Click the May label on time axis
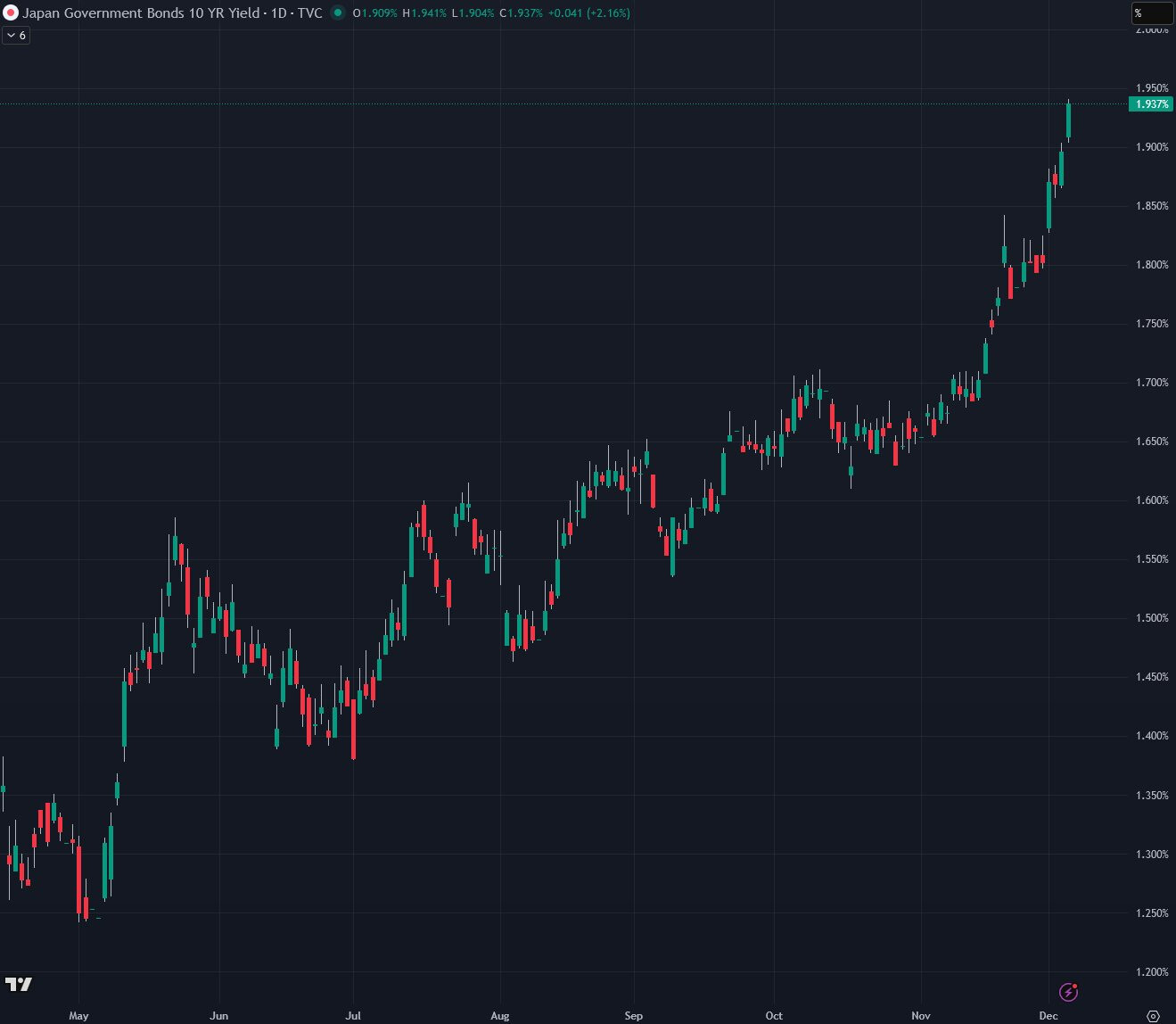The image size is (1176, 1024). pyautogui.click(x=78, y=1016)
